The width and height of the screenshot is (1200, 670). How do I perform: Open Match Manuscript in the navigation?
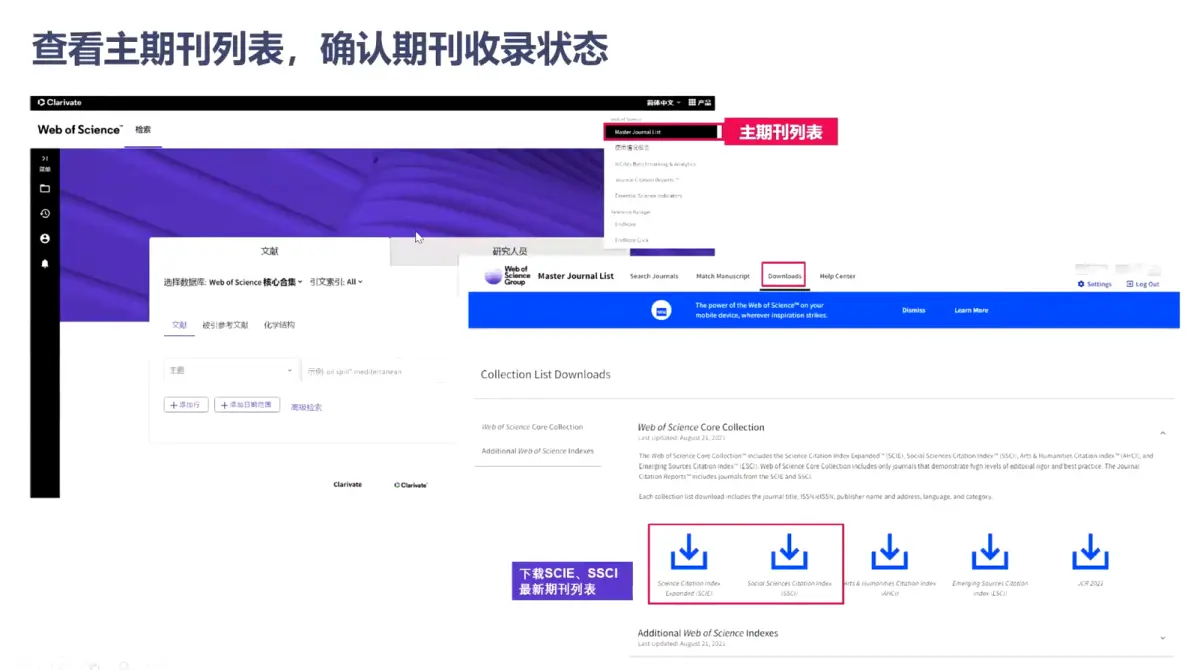[x=723, y=276]
